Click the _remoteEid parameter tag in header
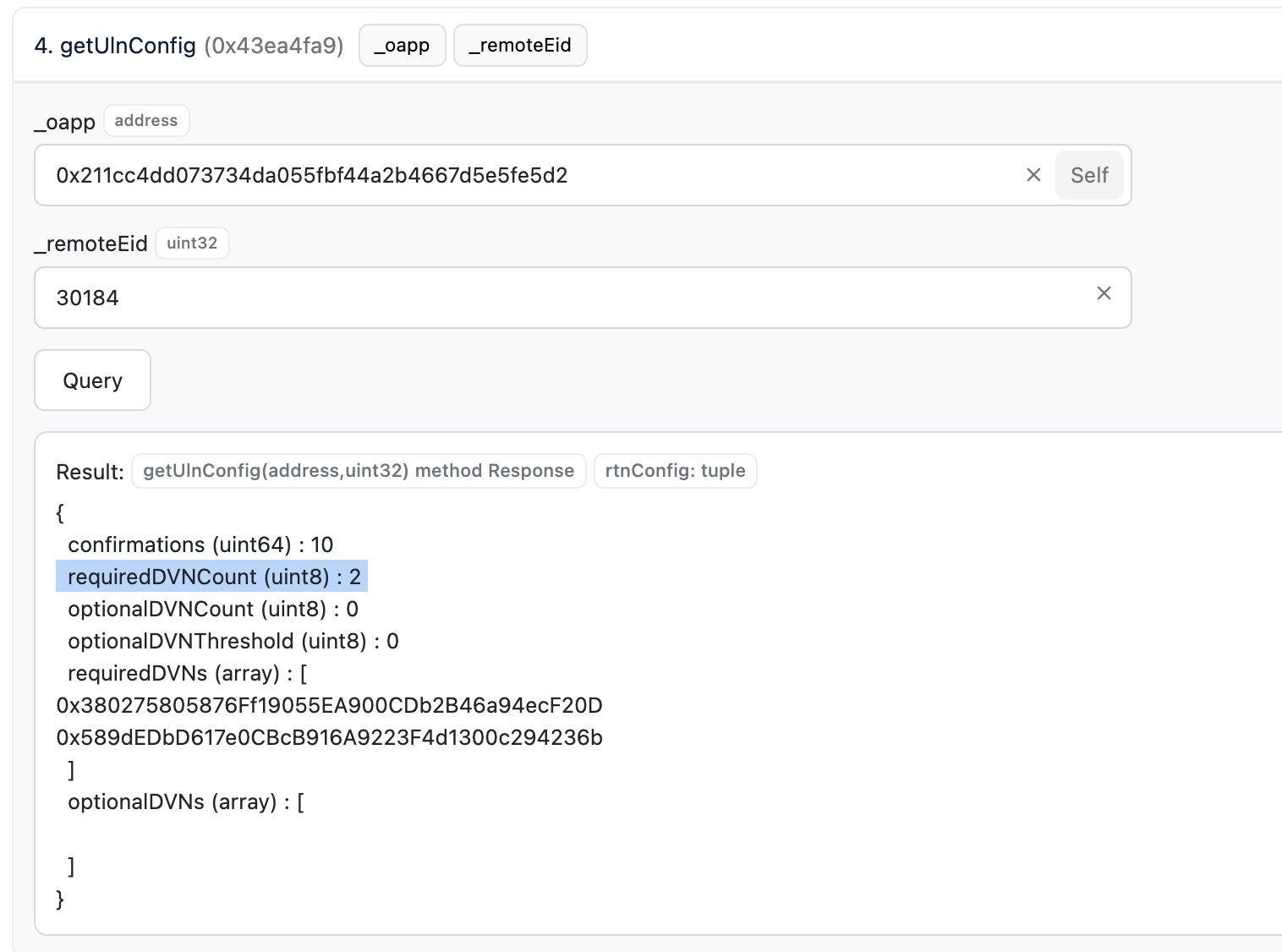 (520, 46)
